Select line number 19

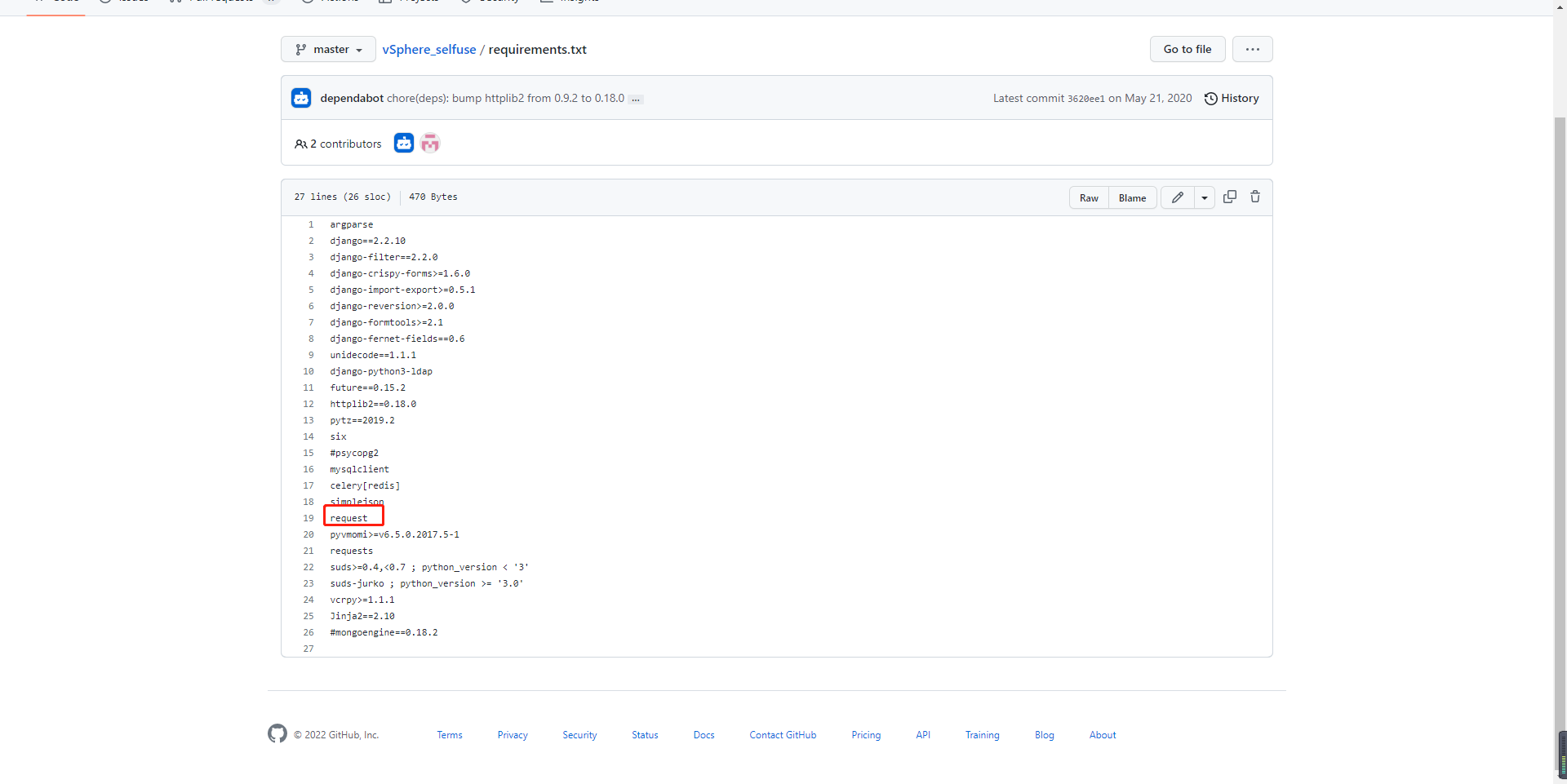tap(309, 518)
